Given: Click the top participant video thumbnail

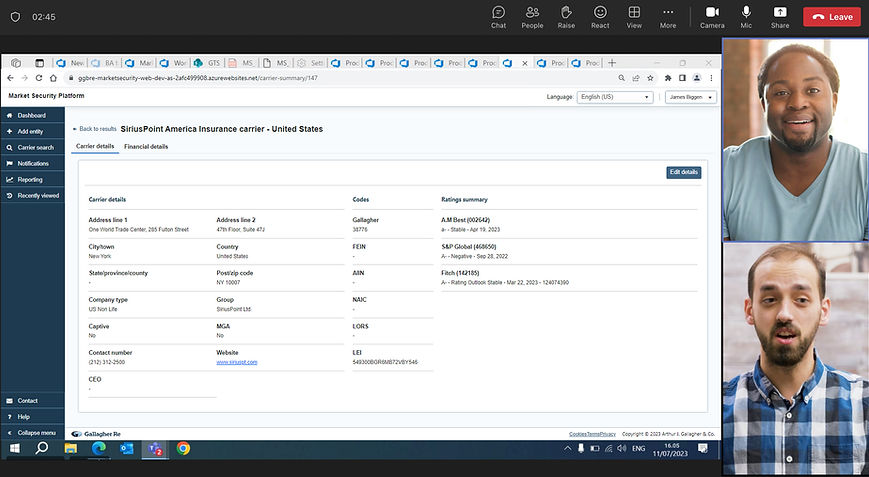Looking at the screenshot, I should coord(795,140).
